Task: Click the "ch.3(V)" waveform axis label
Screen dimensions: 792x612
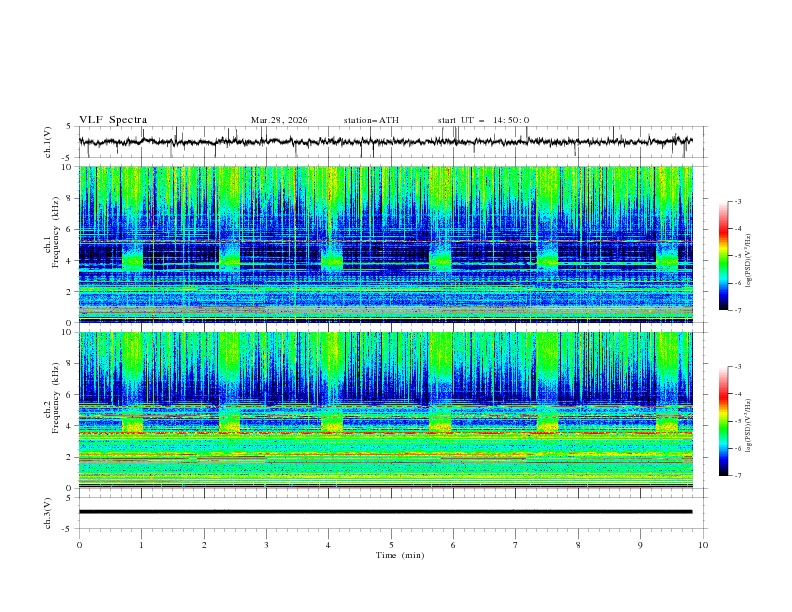Action: [48, 513]
